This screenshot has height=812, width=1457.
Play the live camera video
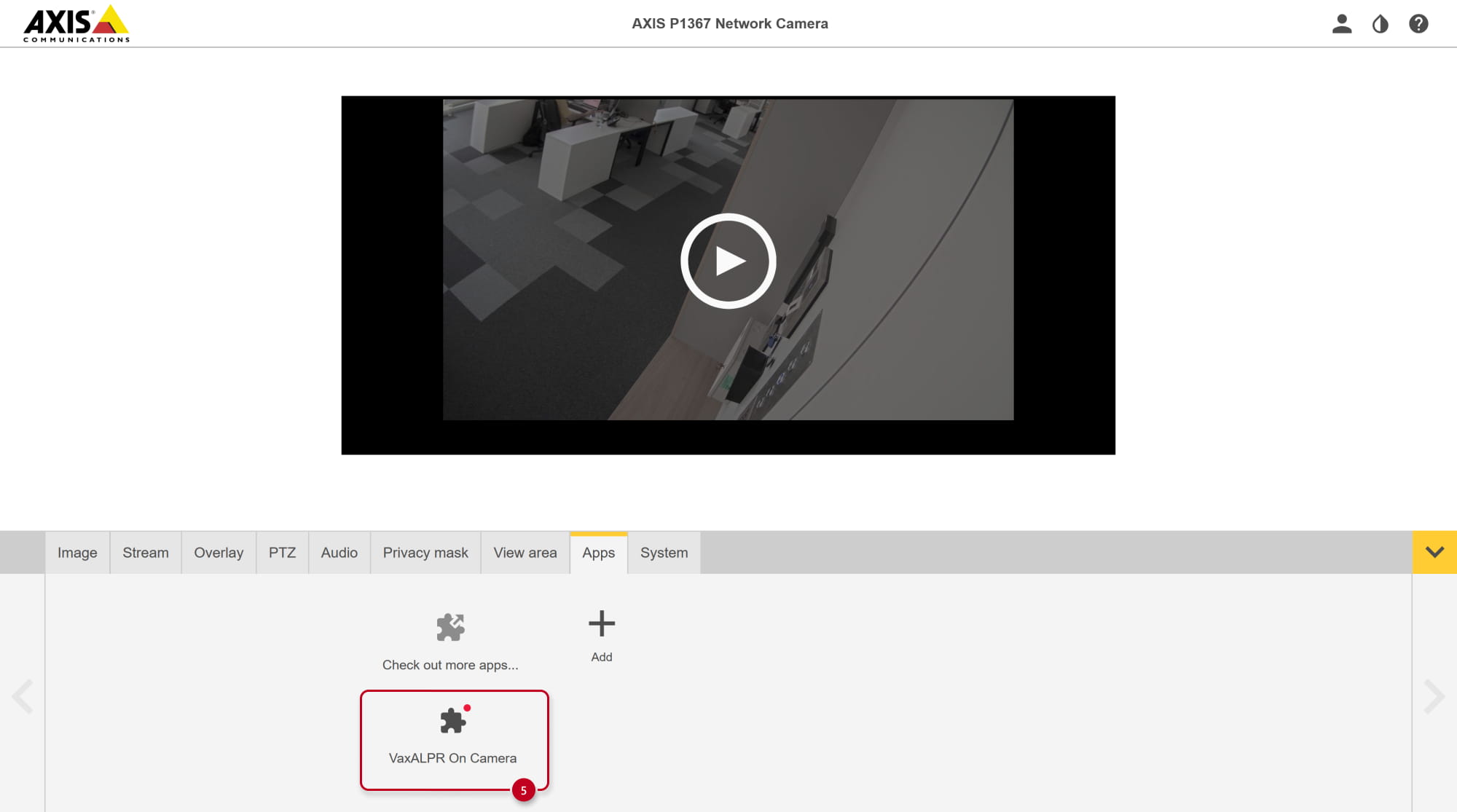click(728, 261)
